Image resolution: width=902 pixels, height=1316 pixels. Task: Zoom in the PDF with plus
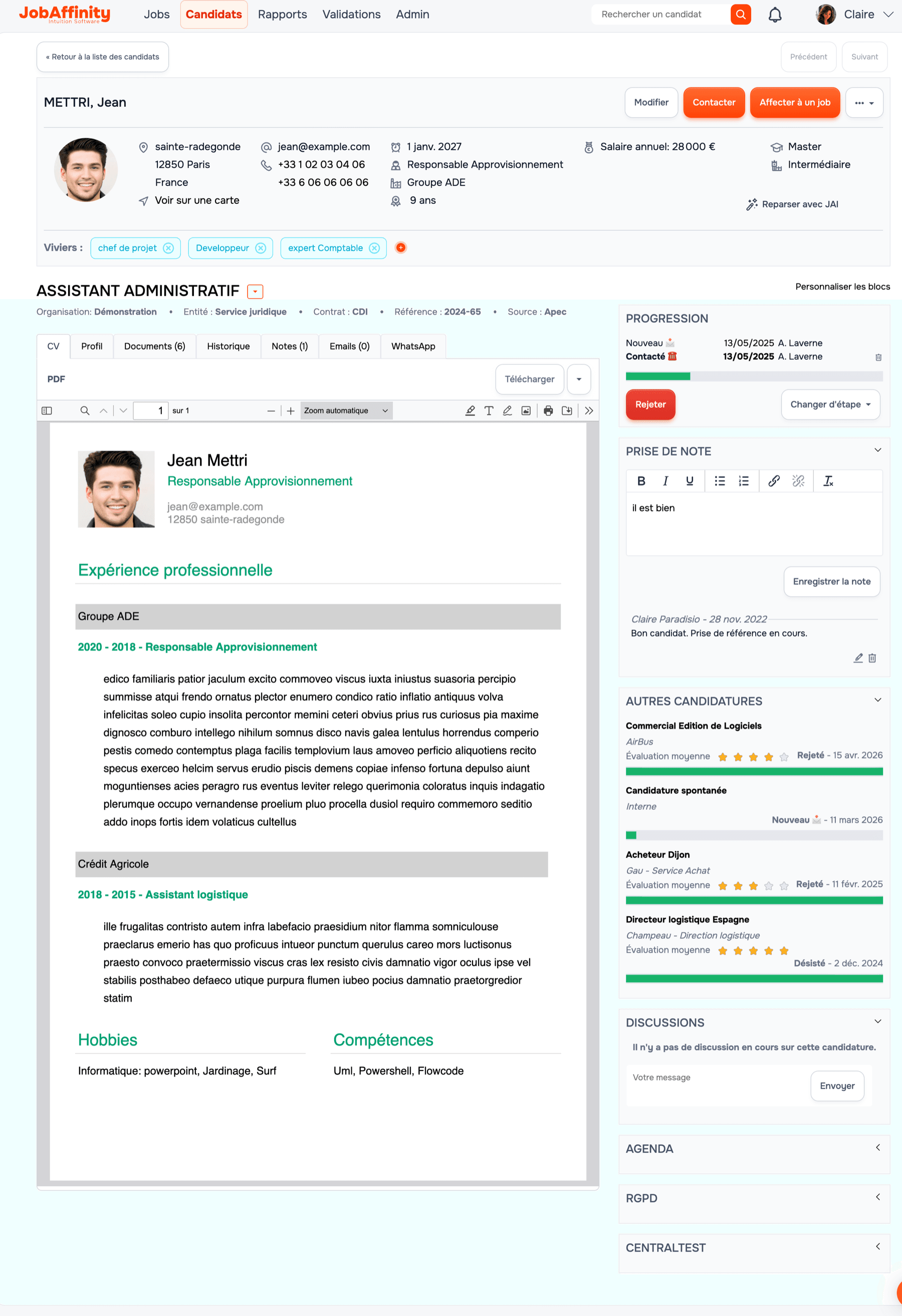click(x=291, y=411)
